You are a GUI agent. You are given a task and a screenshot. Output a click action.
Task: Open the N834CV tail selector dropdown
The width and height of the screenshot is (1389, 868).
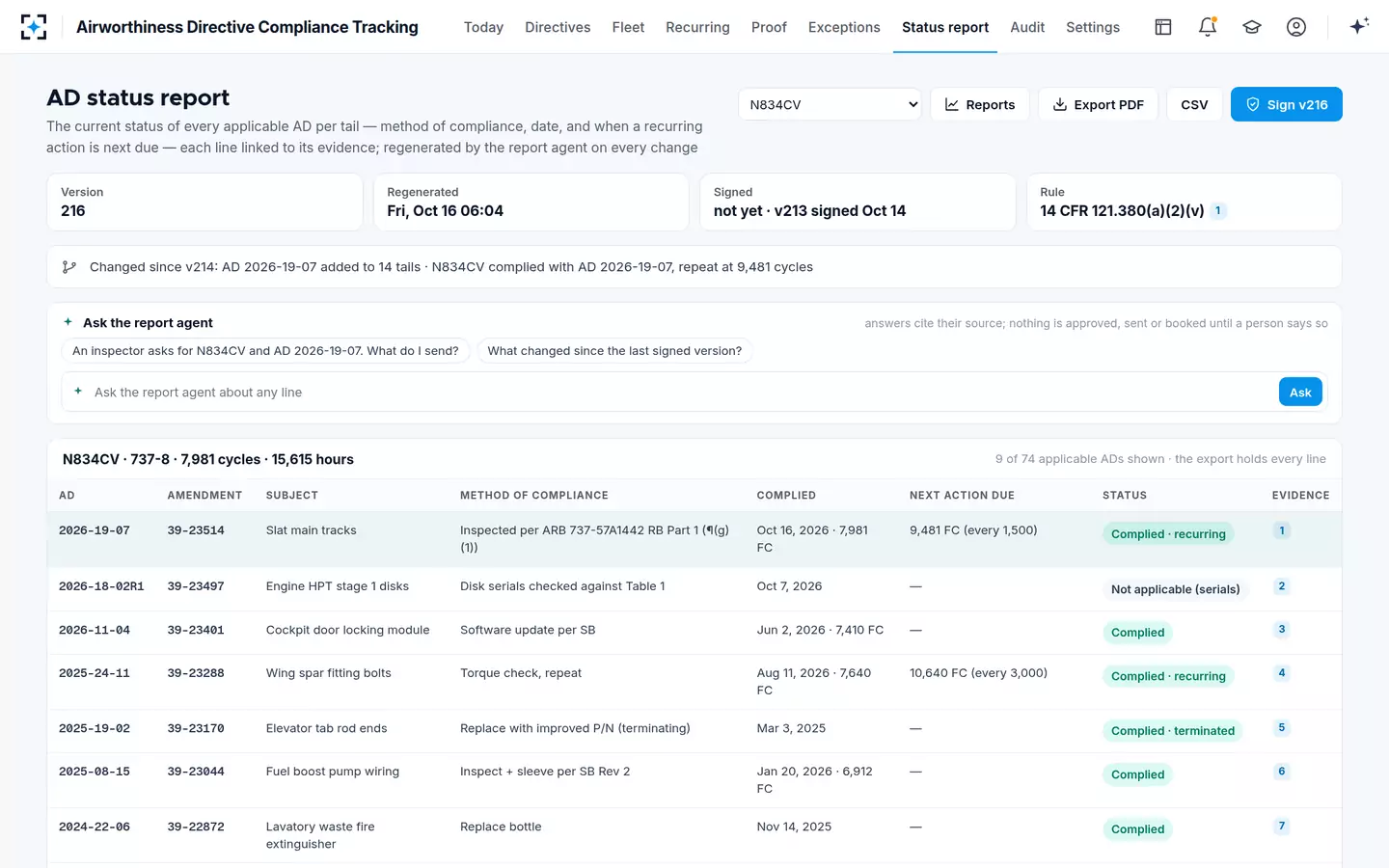pos(830,104)
